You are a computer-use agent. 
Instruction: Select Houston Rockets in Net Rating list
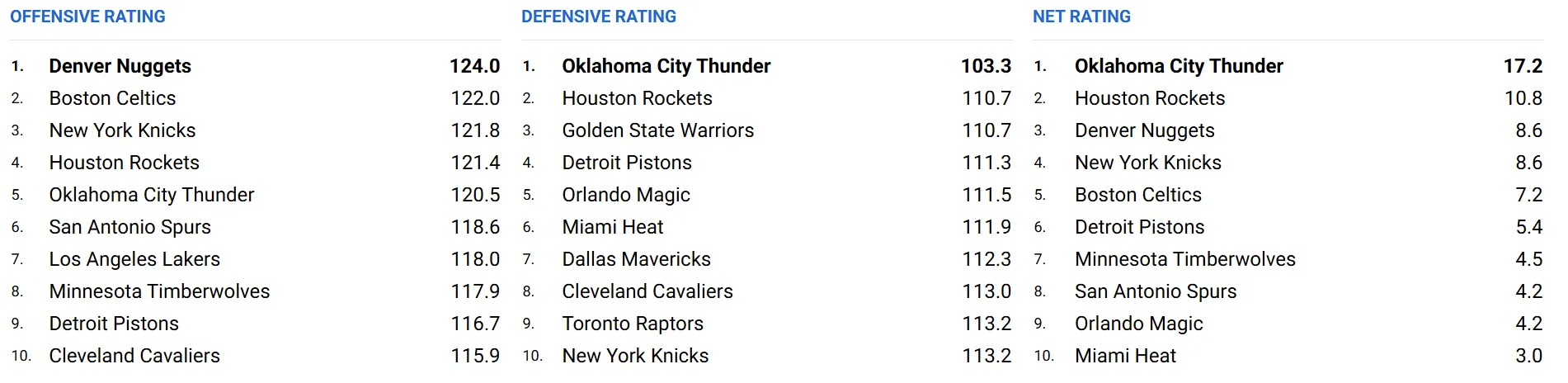1150,98
